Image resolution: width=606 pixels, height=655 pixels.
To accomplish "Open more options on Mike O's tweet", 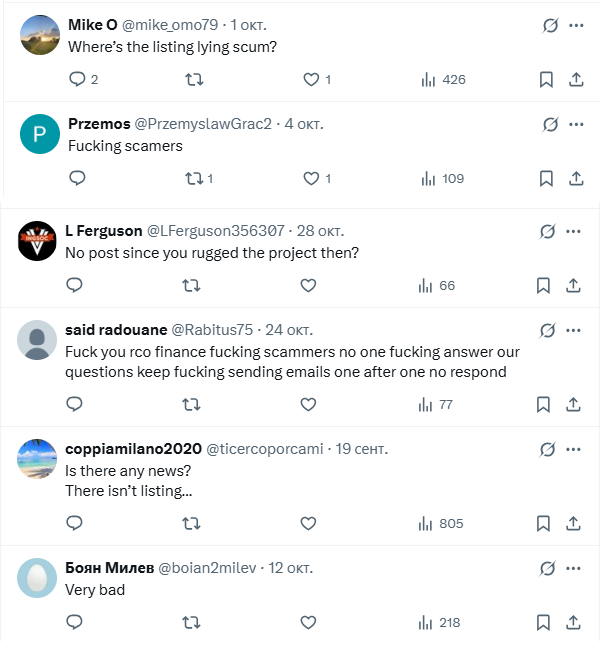I will [x=576, y=26].
